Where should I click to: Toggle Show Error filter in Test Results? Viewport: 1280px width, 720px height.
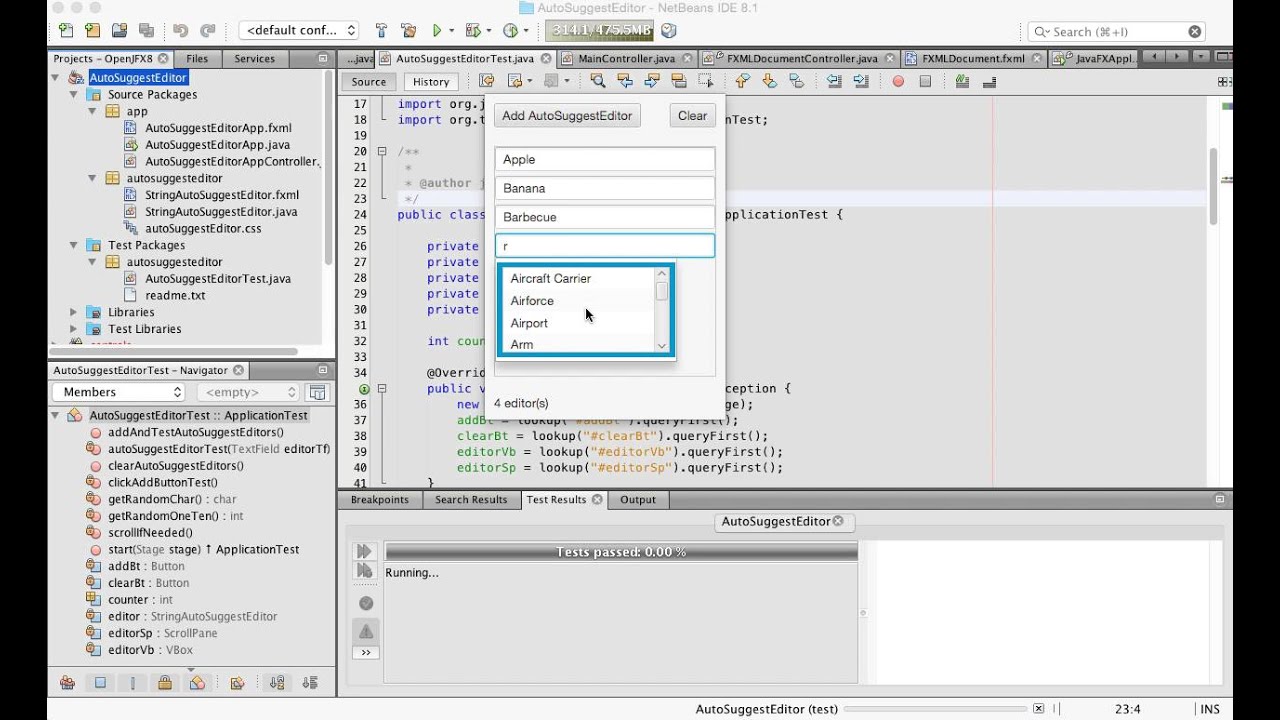point(366,631)
